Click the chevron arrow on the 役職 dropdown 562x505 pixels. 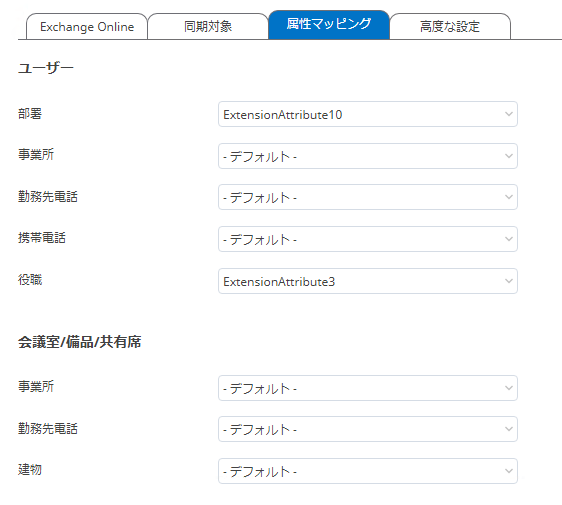509,281
